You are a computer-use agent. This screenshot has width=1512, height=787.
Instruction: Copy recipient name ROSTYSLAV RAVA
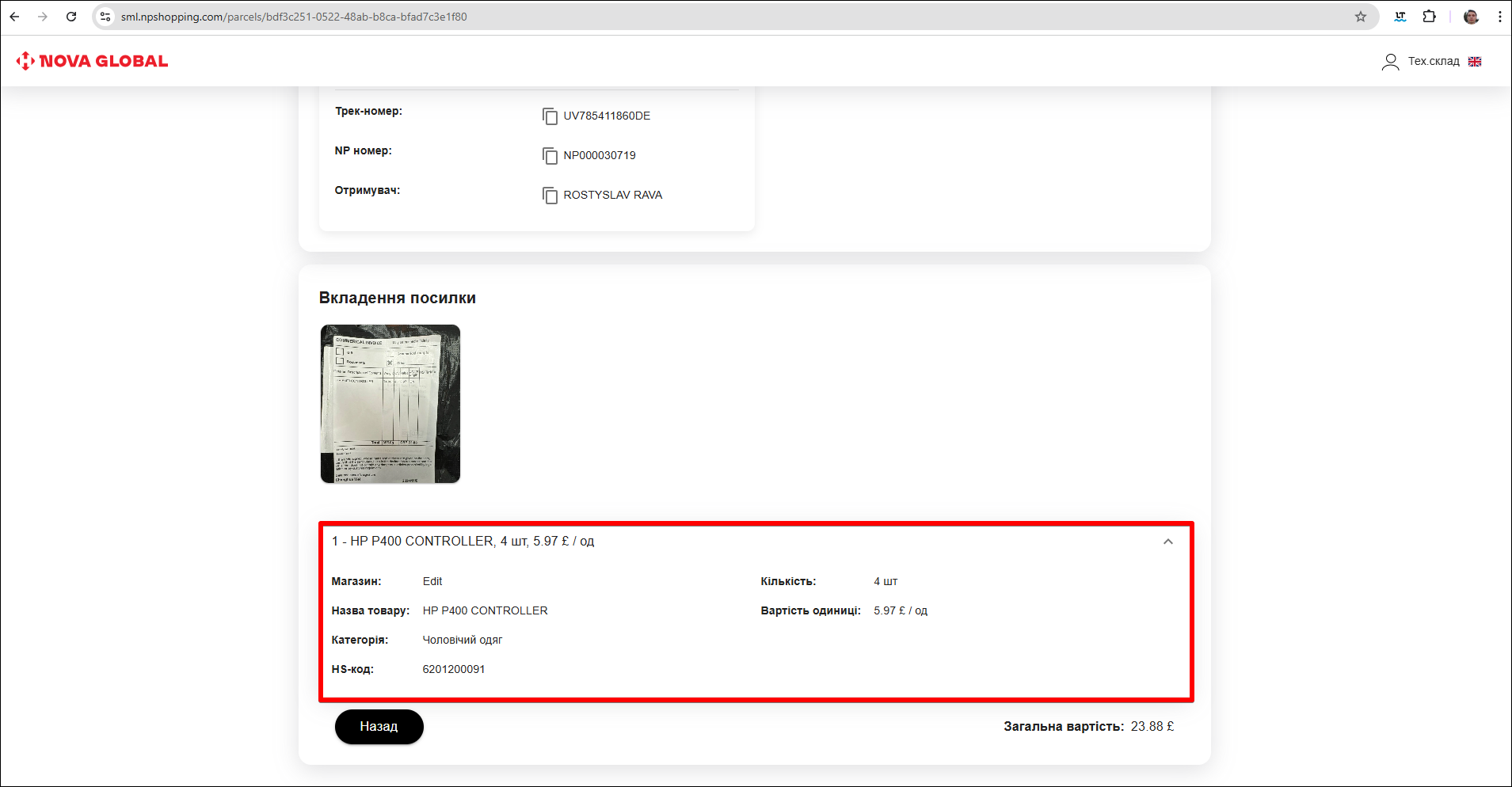pyautogui.click(x=550, y=196)
